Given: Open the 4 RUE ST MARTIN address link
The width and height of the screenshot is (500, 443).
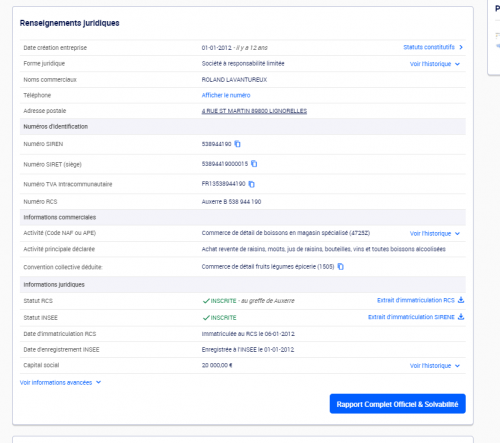Looking at the screenshot, I should (254, 111).
